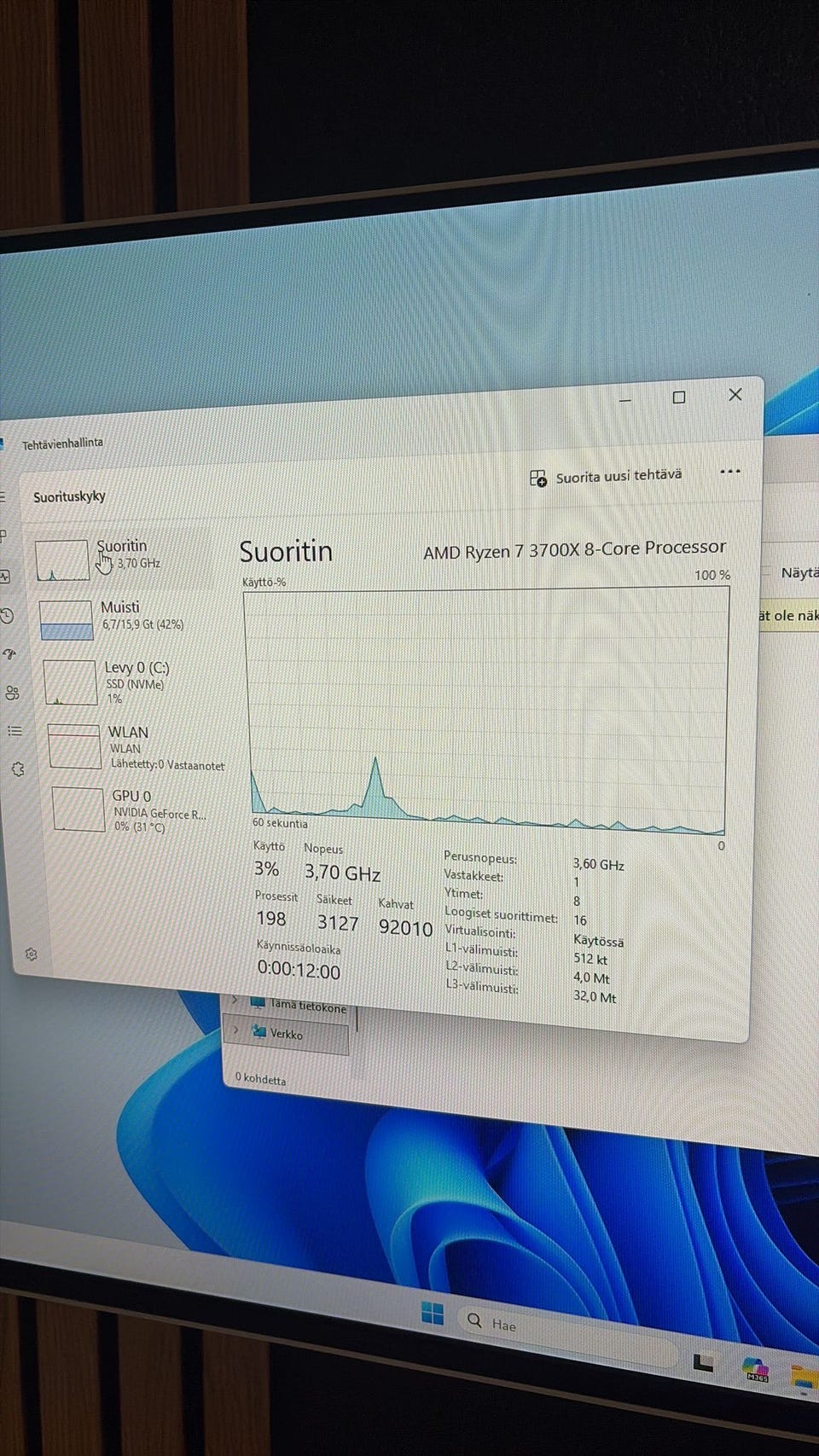Click the Säikeet count 3127
The height and width of the screenshot is (1456, 819).
(x=338, y=923)
